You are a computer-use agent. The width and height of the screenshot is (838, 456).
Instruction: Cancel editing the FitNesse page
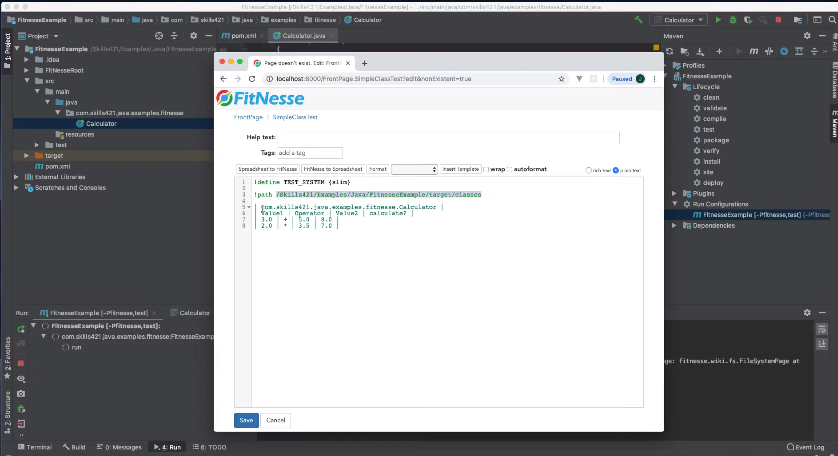pyautogui.click(x=276, y=420)
